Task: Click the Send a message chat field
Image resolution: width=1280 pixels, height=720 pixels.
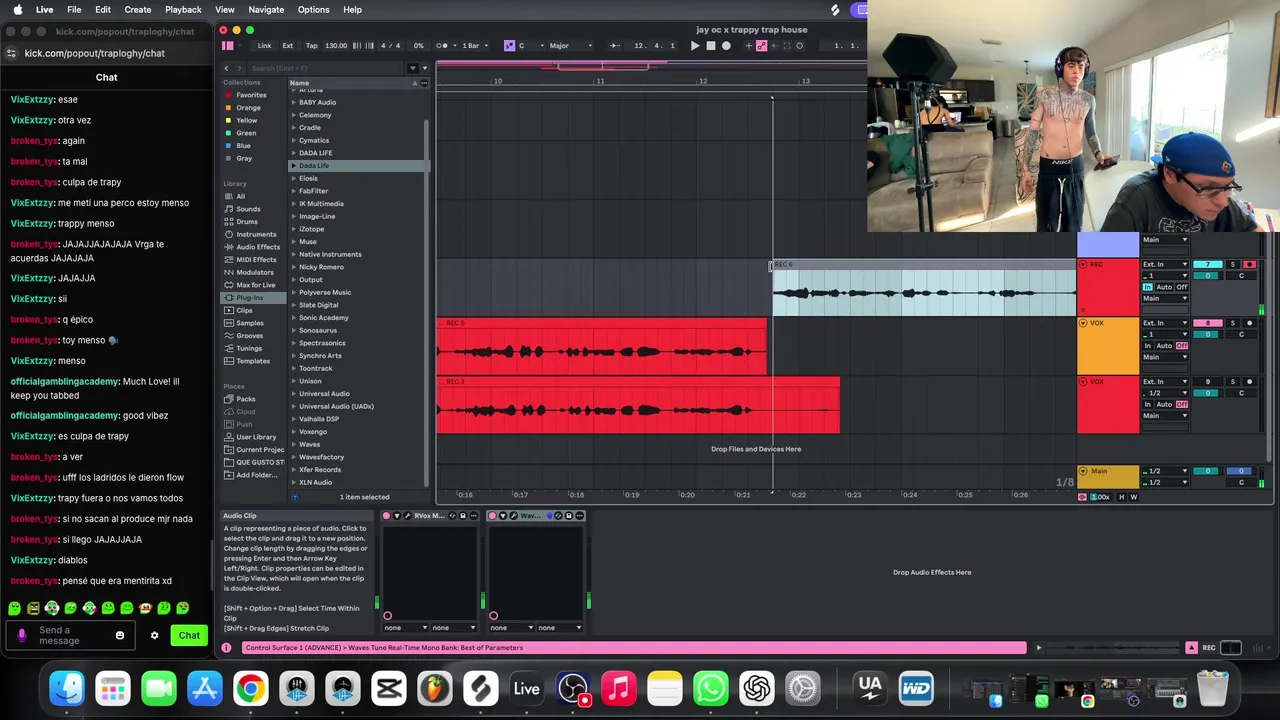Action: click(70, 636)
